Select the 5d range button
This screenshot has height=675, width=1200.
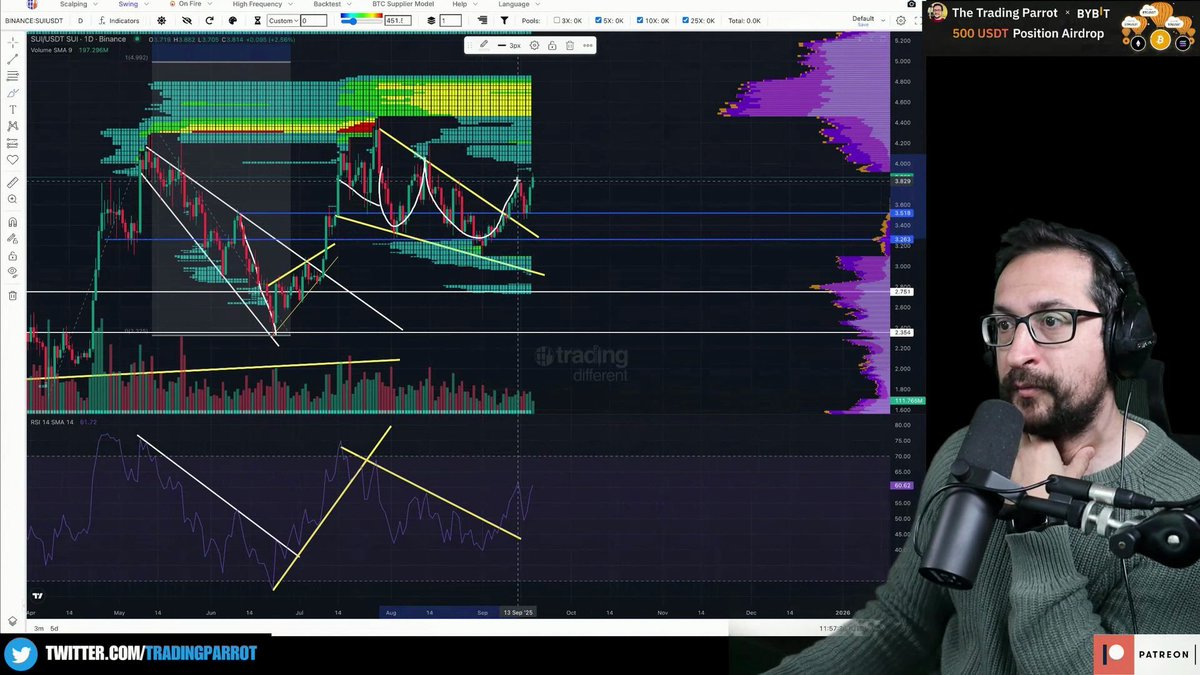(x=55, y=628)
